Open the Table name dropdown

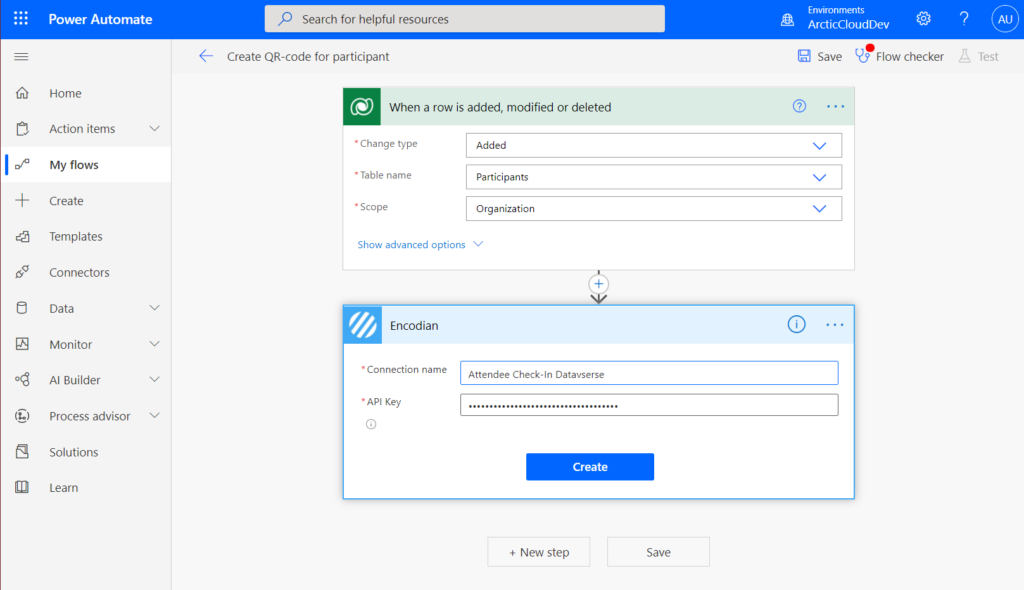point(654,177)
